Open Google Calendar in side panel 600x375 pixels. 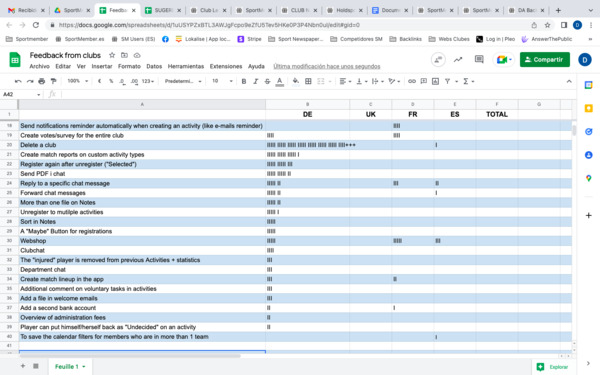(589, 85)
